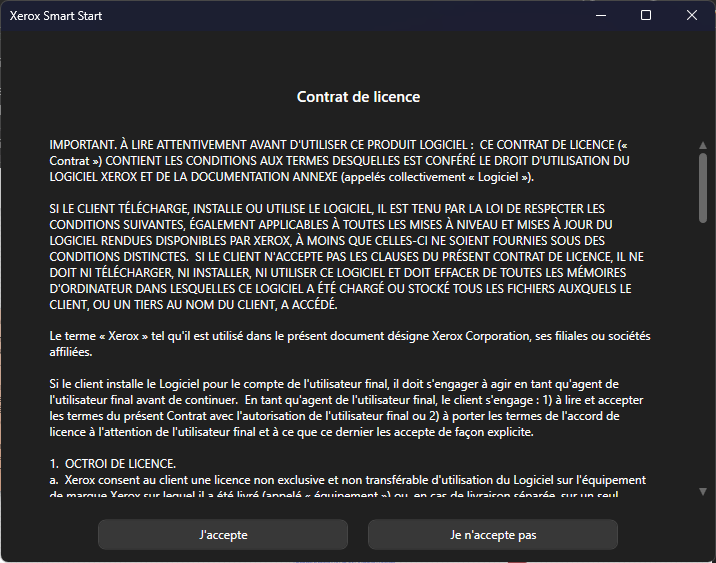
Task: Click the Xerox Smart Start title bar text
Action: click(56, 16)
